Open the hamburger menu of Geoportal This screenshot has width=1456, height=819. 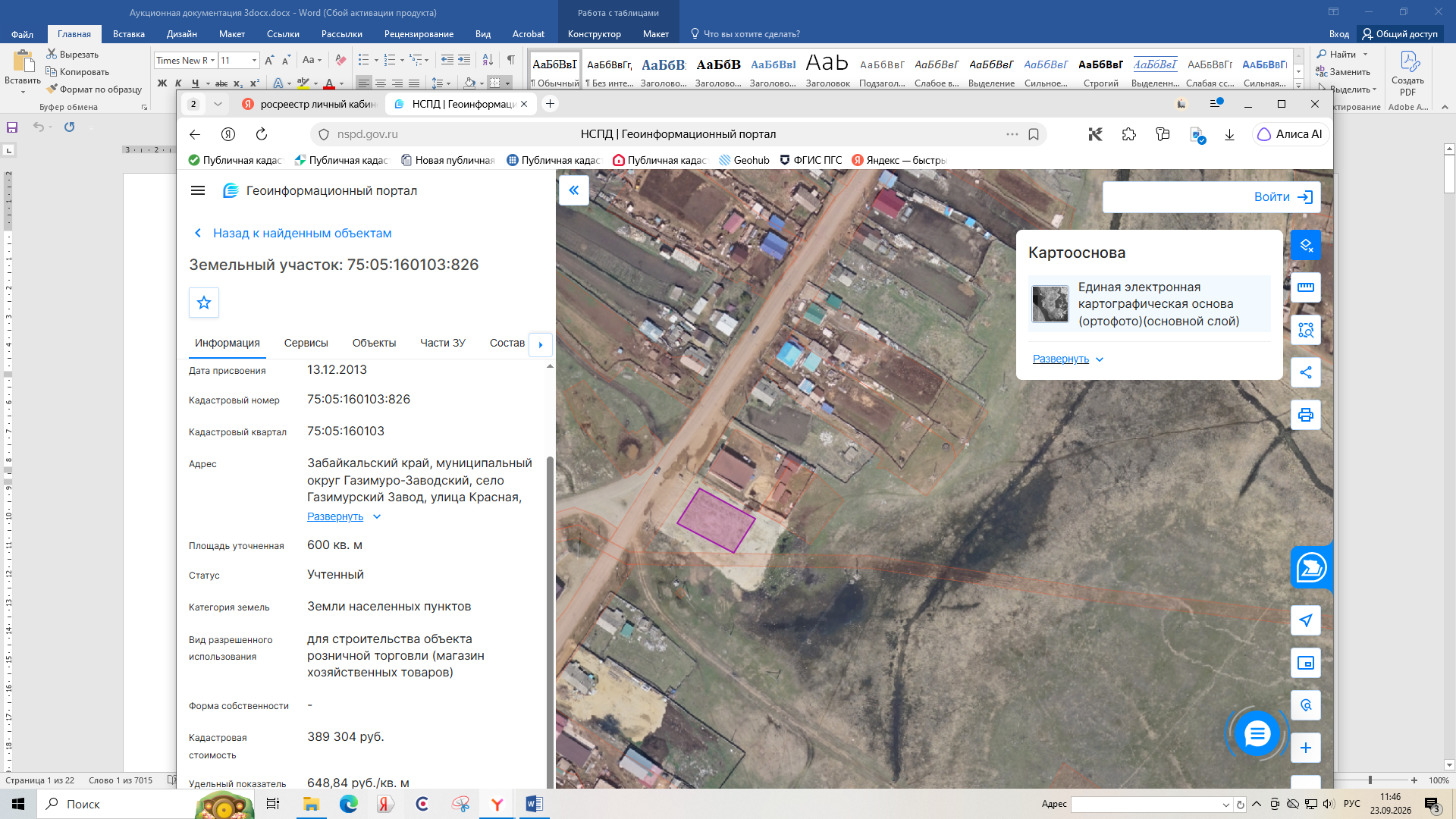[198, 191]
